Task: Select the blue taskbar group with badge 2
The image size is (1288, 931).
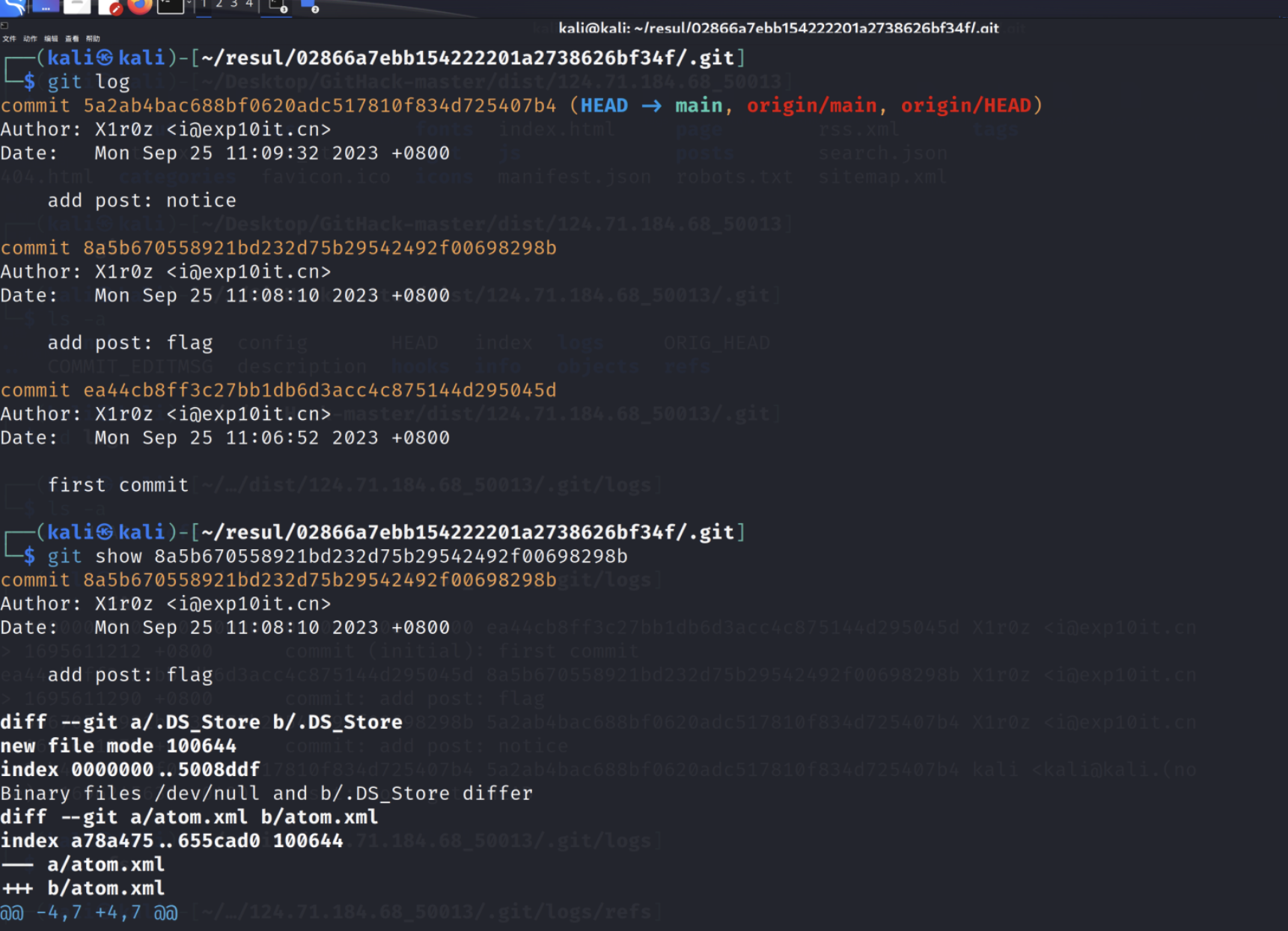Action: pyautogui.click(x=310, y=7)
